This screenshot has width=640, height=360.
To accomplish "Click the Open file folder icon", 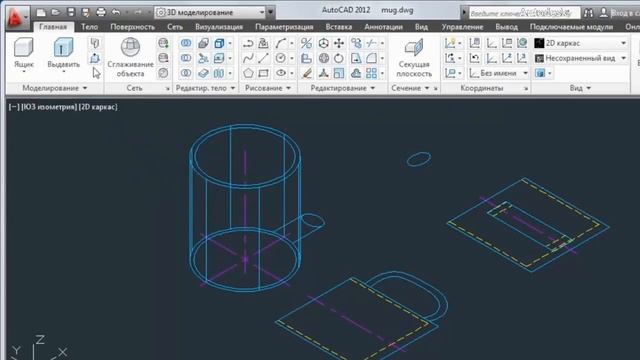I will point(56,13).
